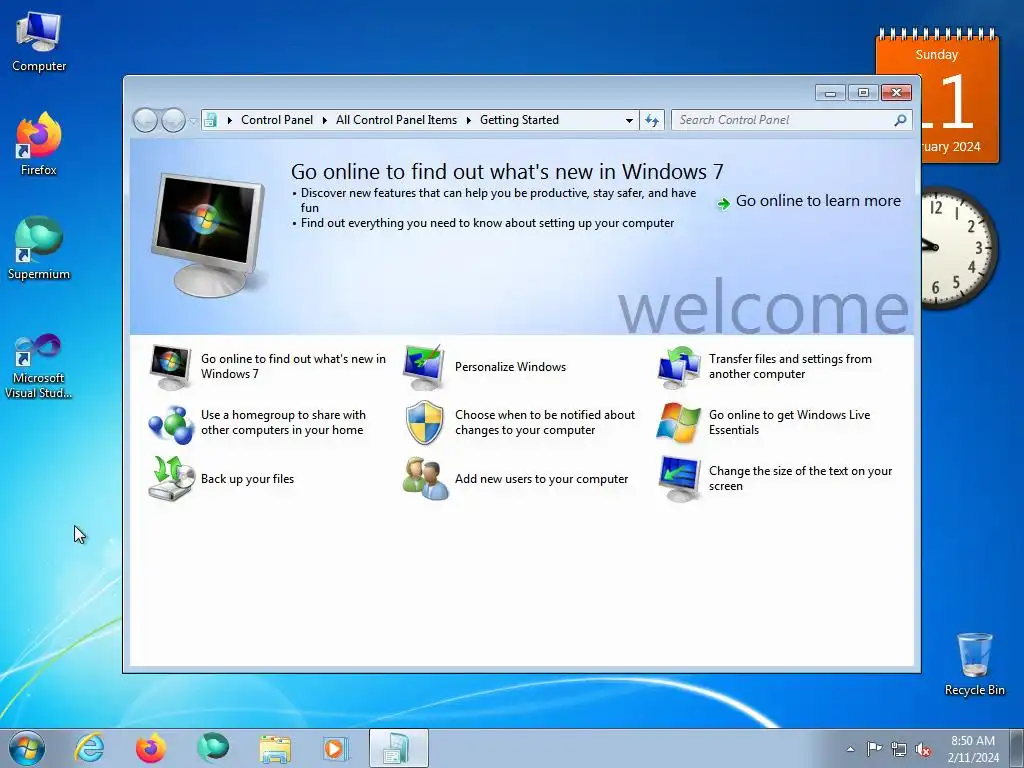
Task: Click the Forward navigation button
Action: click(173, 120)
